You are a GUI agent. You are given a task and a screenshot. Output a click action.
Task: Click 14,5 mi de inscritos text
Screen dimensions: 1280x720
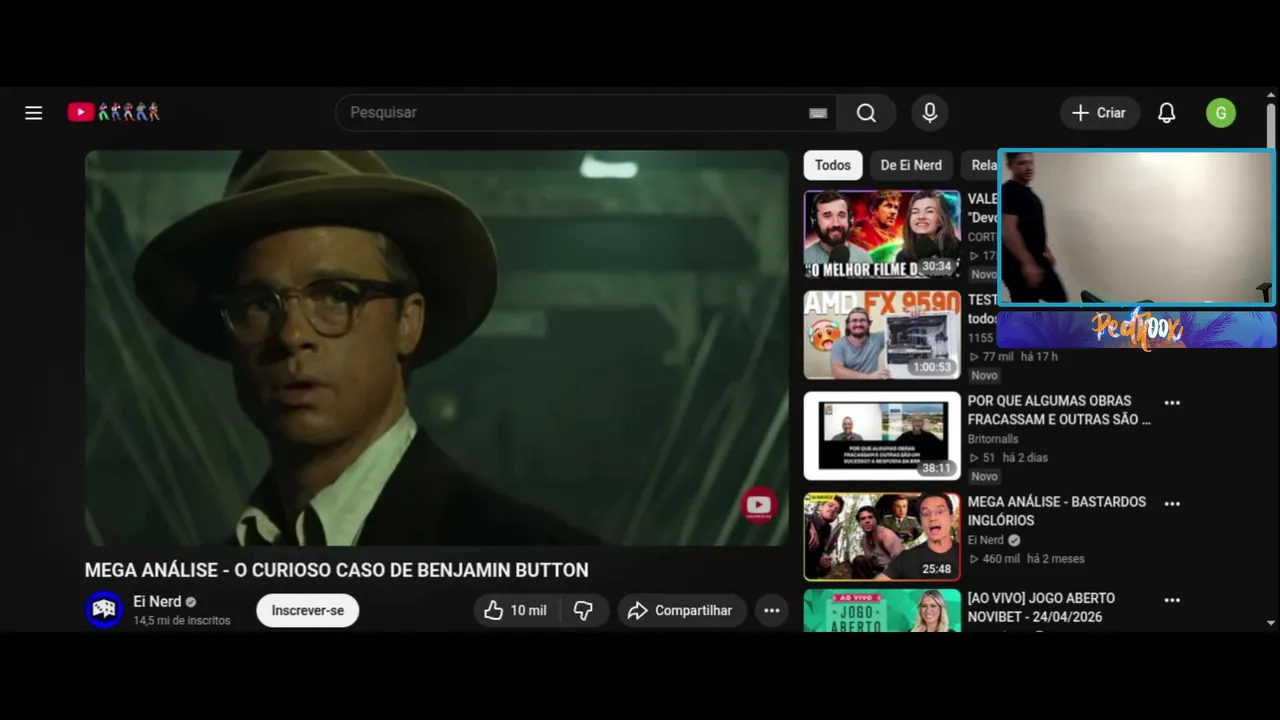tap(182, 621)
